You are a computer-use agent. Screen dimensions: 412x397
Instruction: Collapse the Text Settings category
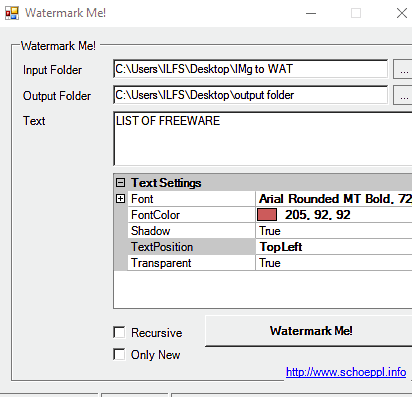pos(120,183)
